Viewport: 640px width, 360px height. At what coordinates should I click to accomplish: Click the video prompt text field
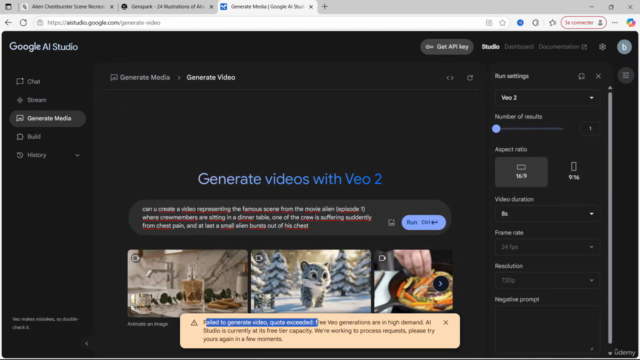(x=257, y=217)
